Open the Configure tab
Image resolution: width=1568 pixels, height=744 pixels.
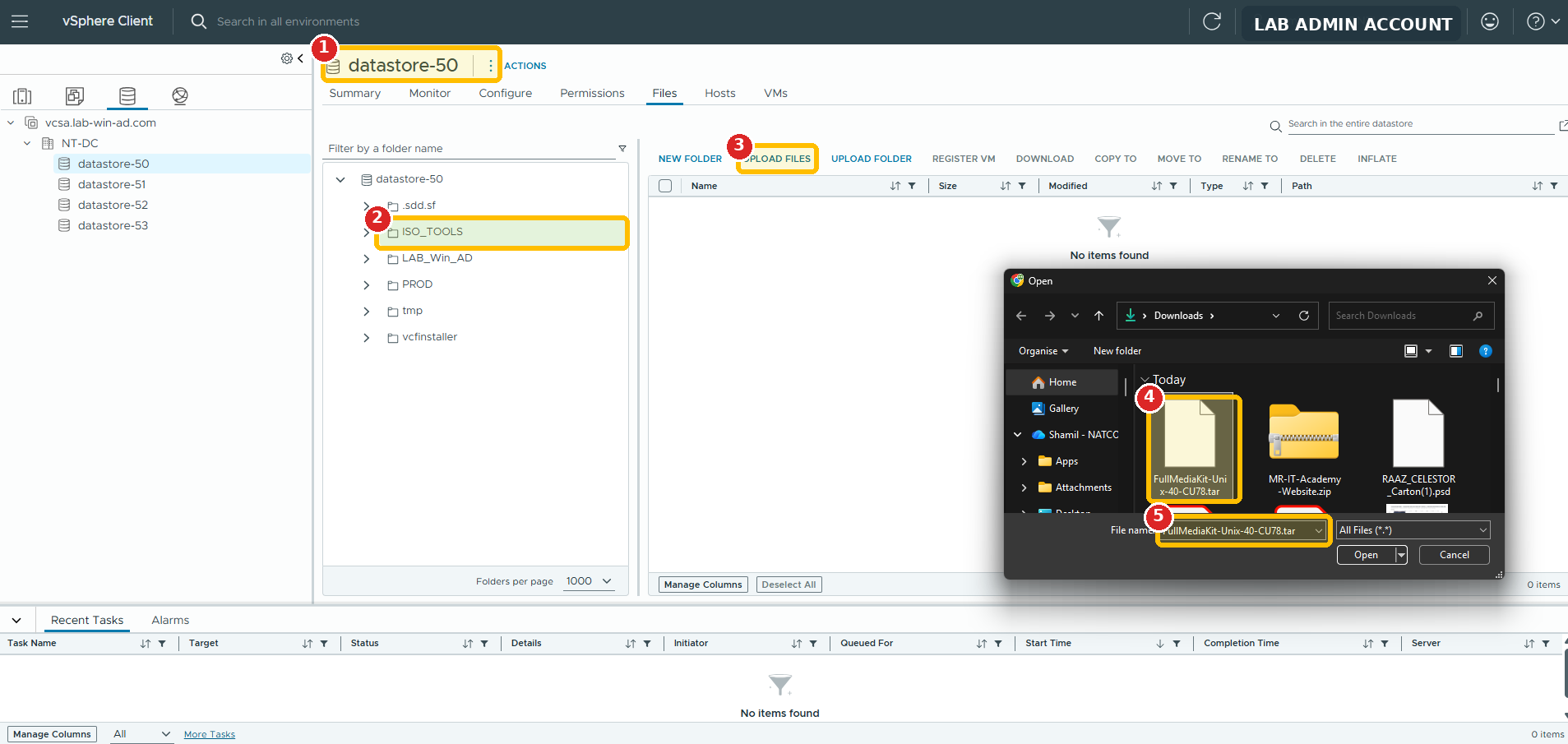pyautogui.click(x=506, y=93)
